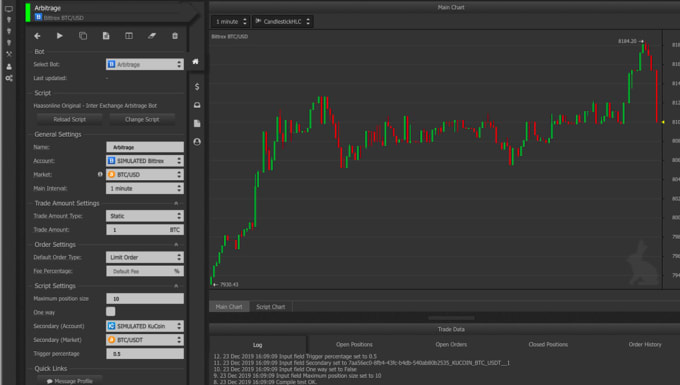This screenshot has height=385, width=680.
Task: Open the Market dropdown showing BTC/USD
Action: [145, 175]
